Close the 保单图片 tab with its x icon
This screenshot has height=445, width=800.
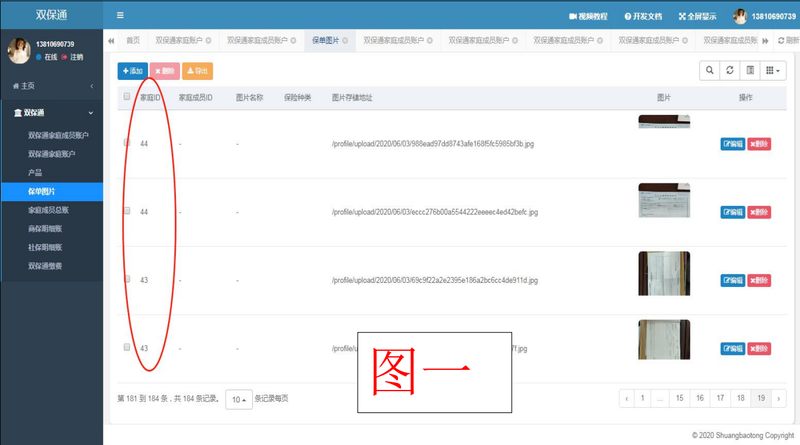click(x=345, y=40)
